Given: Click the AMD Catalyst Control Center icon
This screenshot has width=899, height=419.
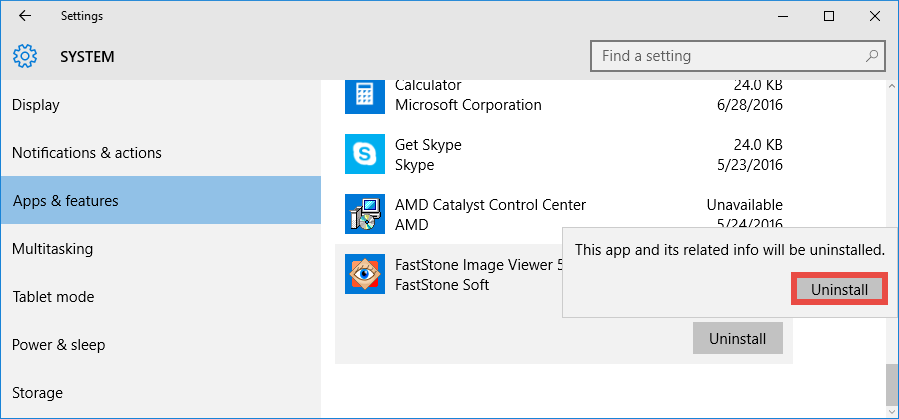Looking at the screenshot, I should click(365, 214).
